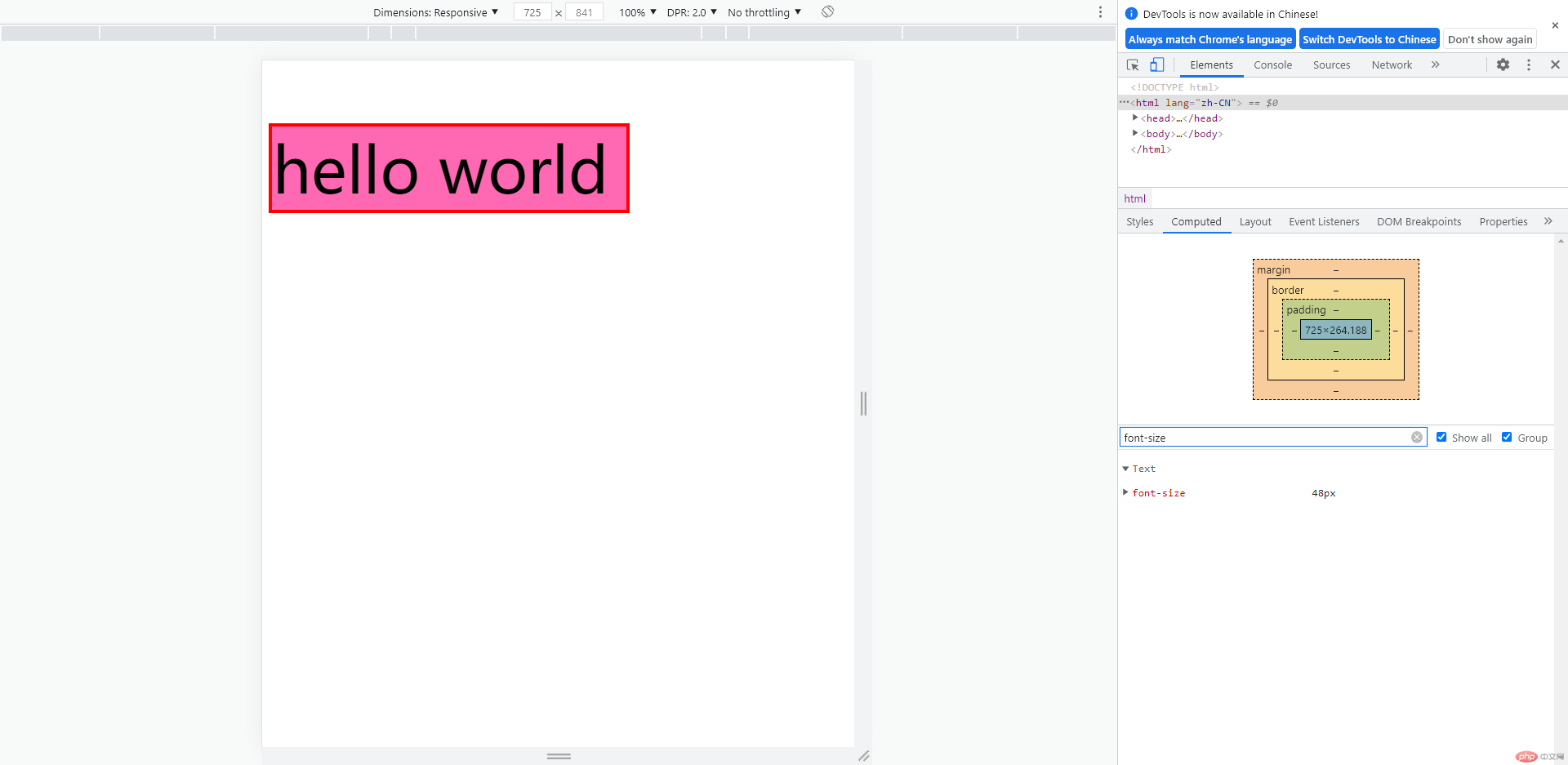Viewport: 1568px width, 765px height.
Task: Open the No throttling dropdown
Action: pos(764,12)
